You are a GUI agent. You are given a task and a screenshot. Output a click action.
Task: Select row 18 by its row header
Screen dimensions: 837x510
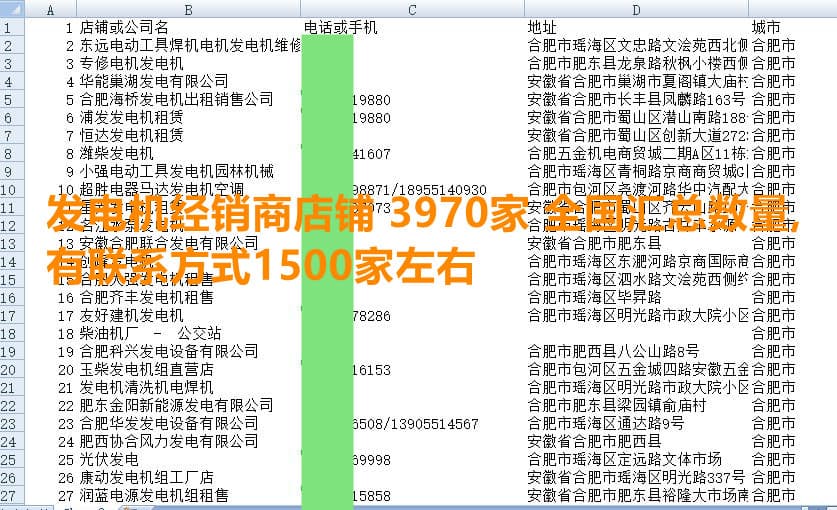pyautogui.click(x=11, y=333)
